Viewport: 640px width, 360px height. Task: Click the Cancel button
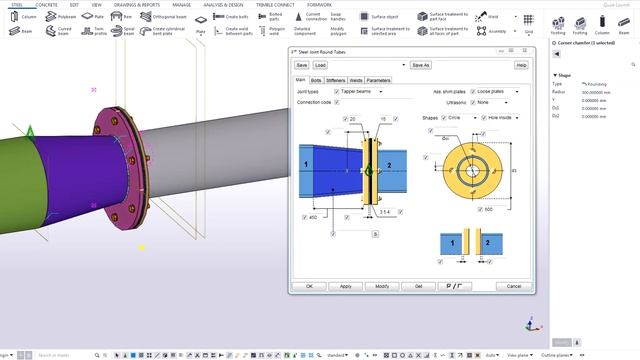[514, 287]
